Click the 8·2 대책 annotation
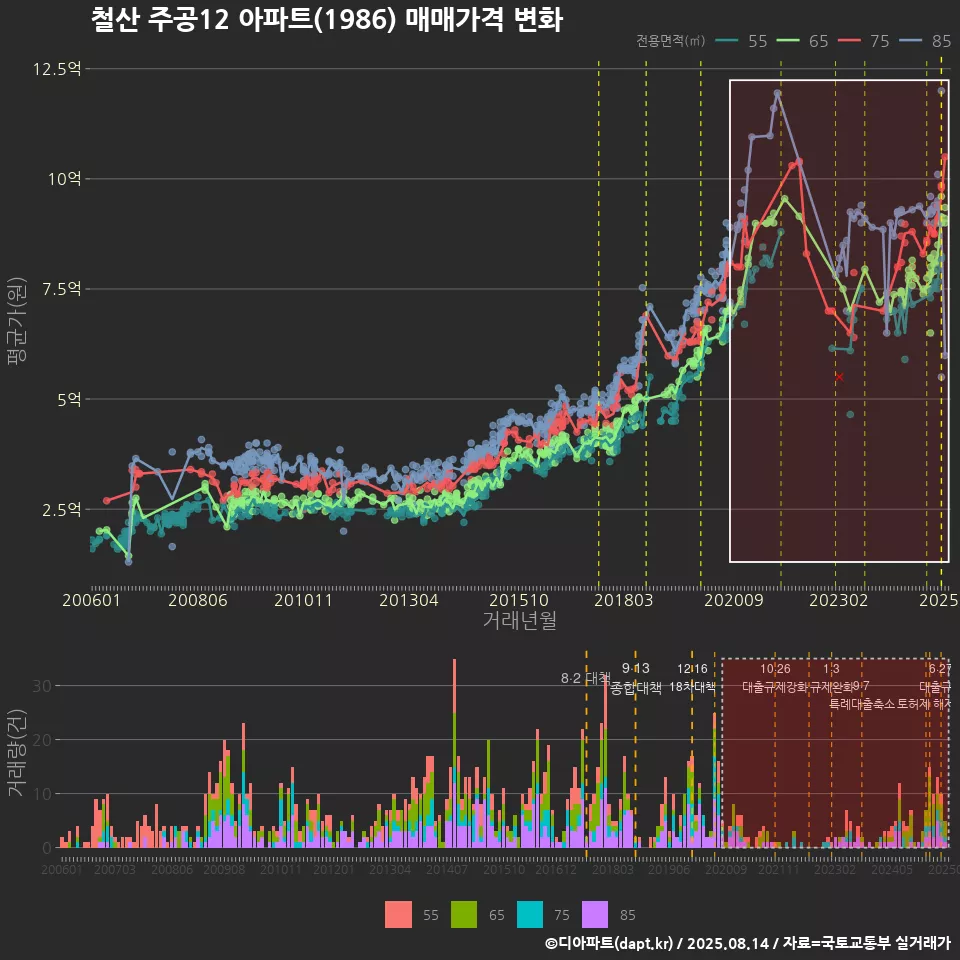 pos(585,678)
